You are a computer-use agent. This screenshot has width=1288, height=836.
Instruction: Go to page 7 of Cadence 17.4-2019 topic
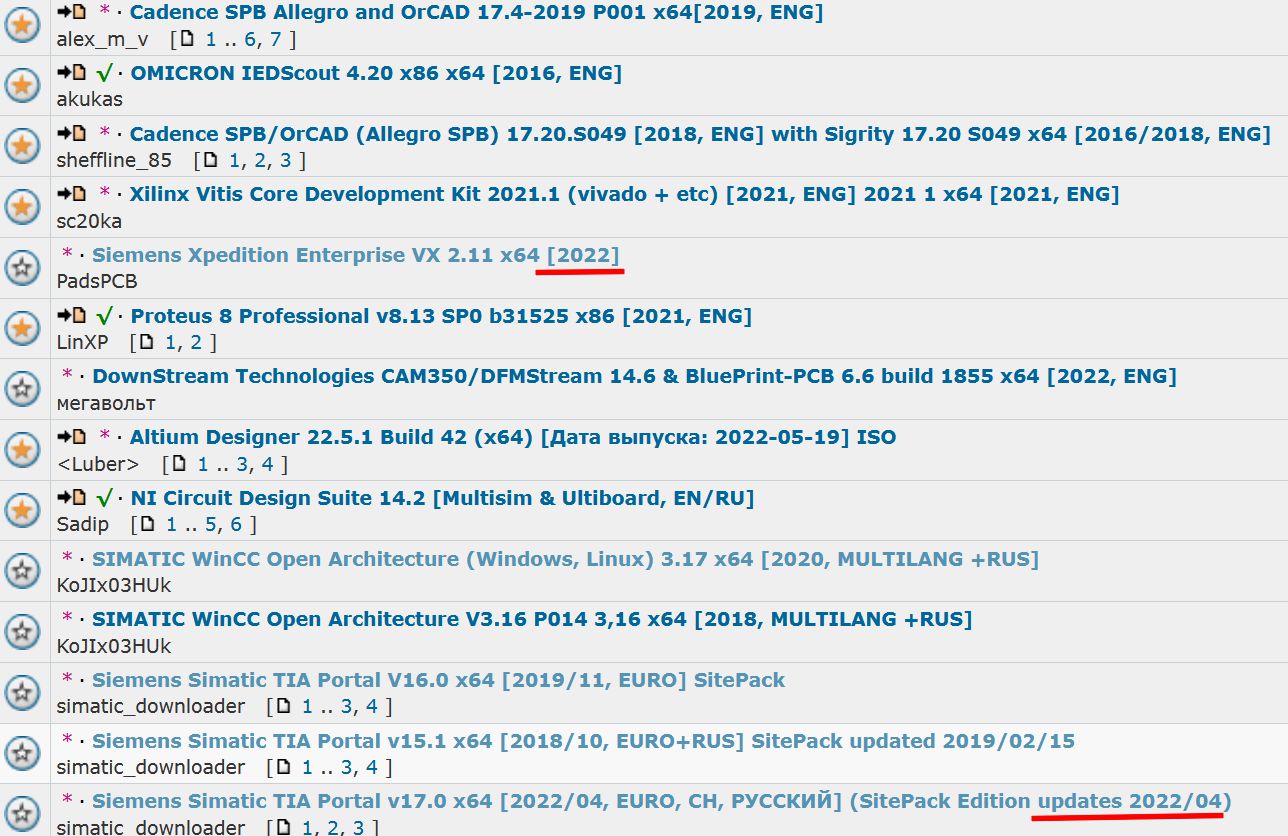click(275, 40)
